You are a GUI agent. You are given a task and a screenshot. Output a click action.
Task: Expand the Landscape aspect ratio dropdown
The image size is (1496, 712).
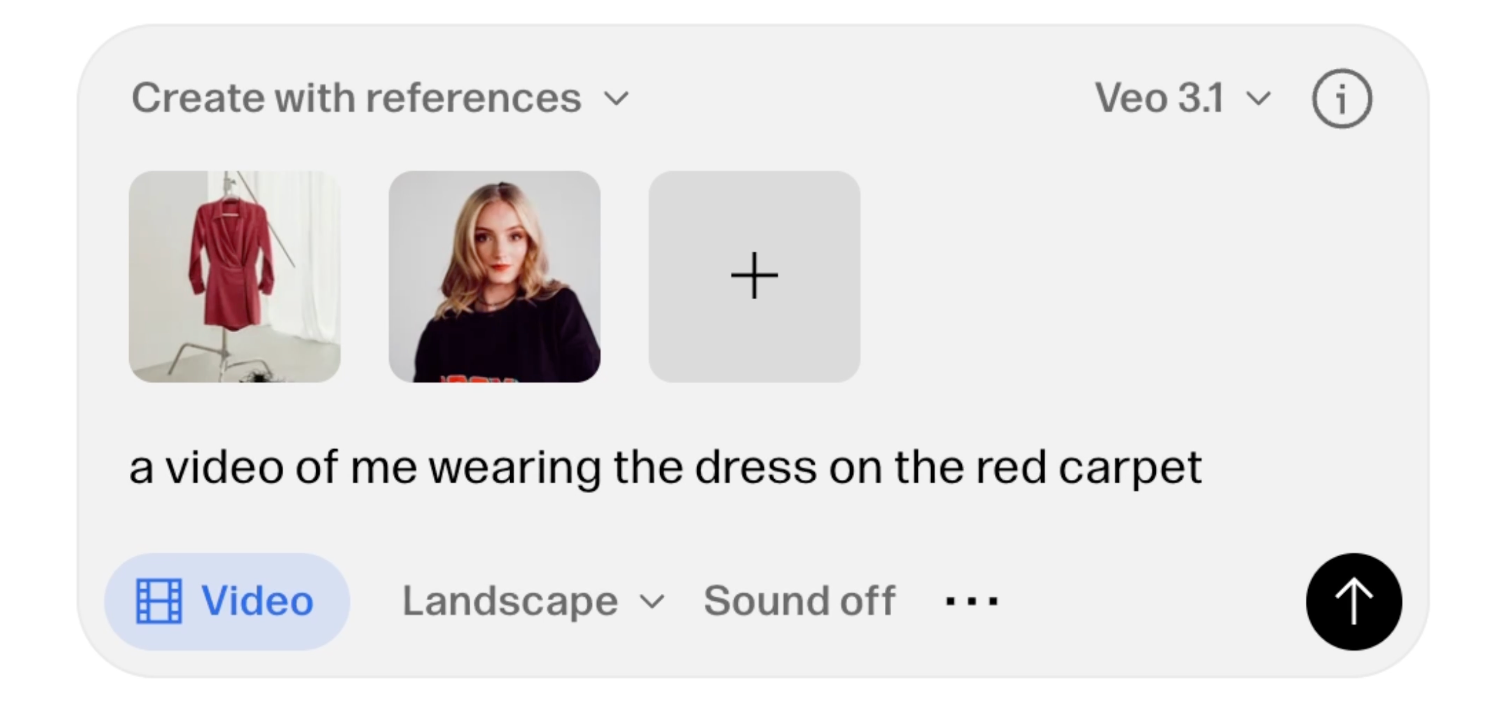click(510, 602)
